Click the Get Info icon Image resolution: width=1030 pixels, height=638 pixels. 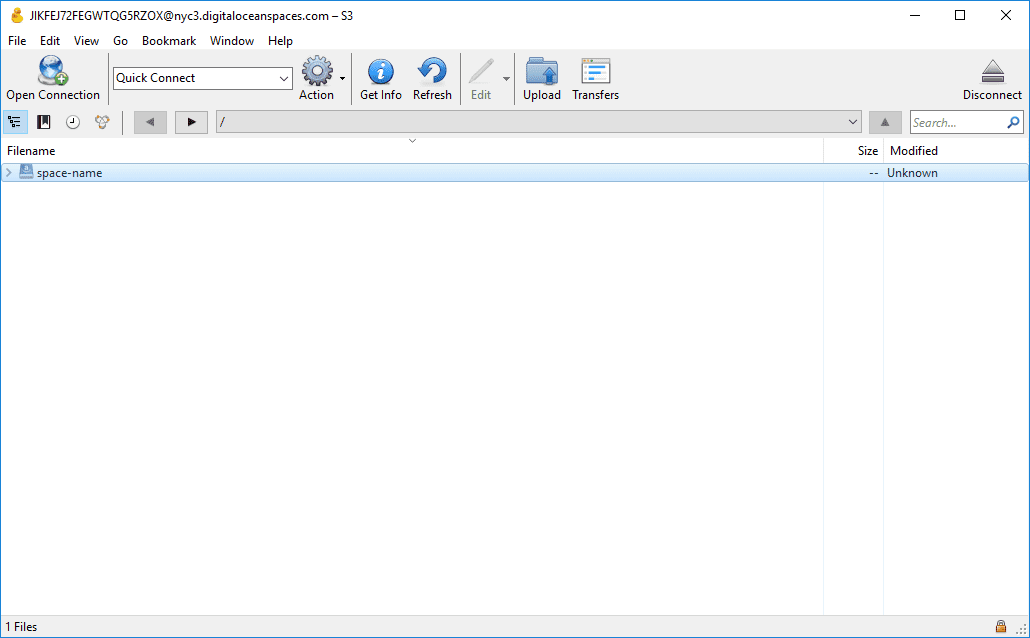(380, 71)
